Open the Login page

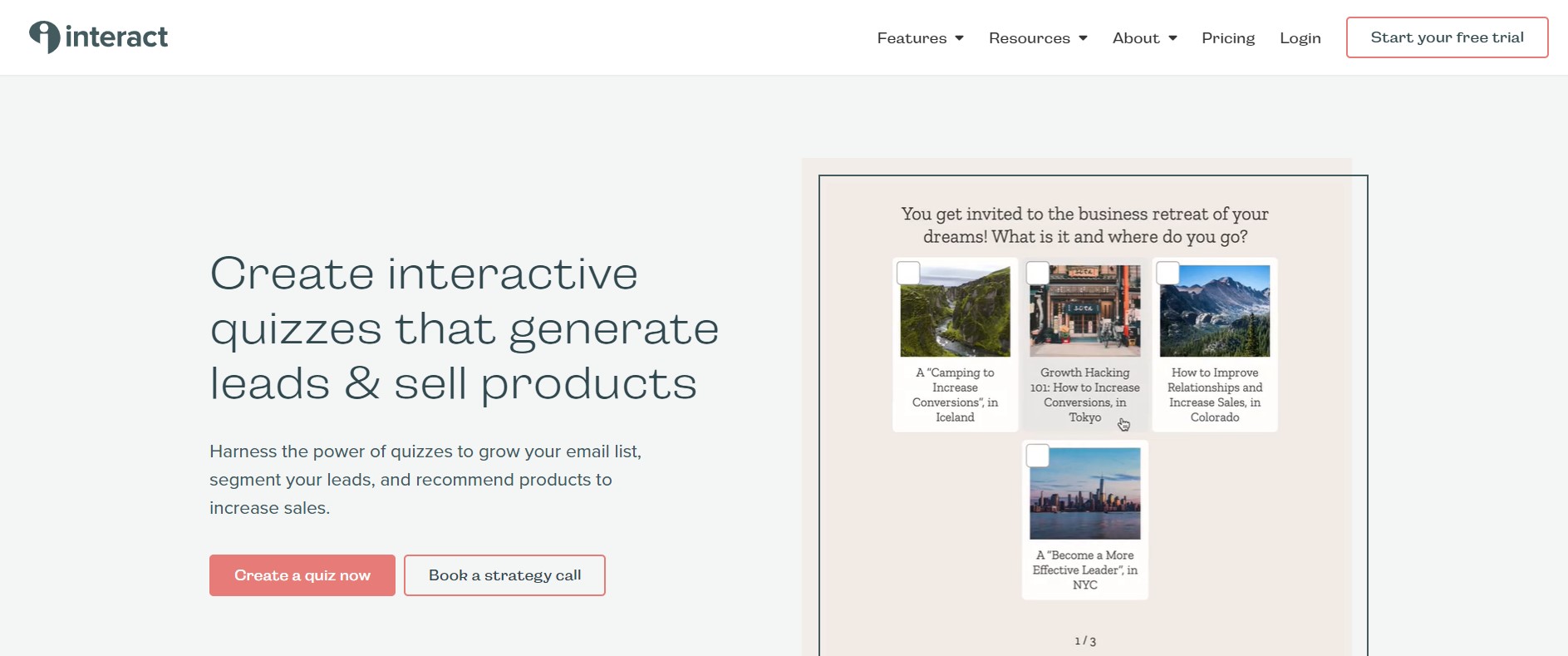(x=1300, y=38)
